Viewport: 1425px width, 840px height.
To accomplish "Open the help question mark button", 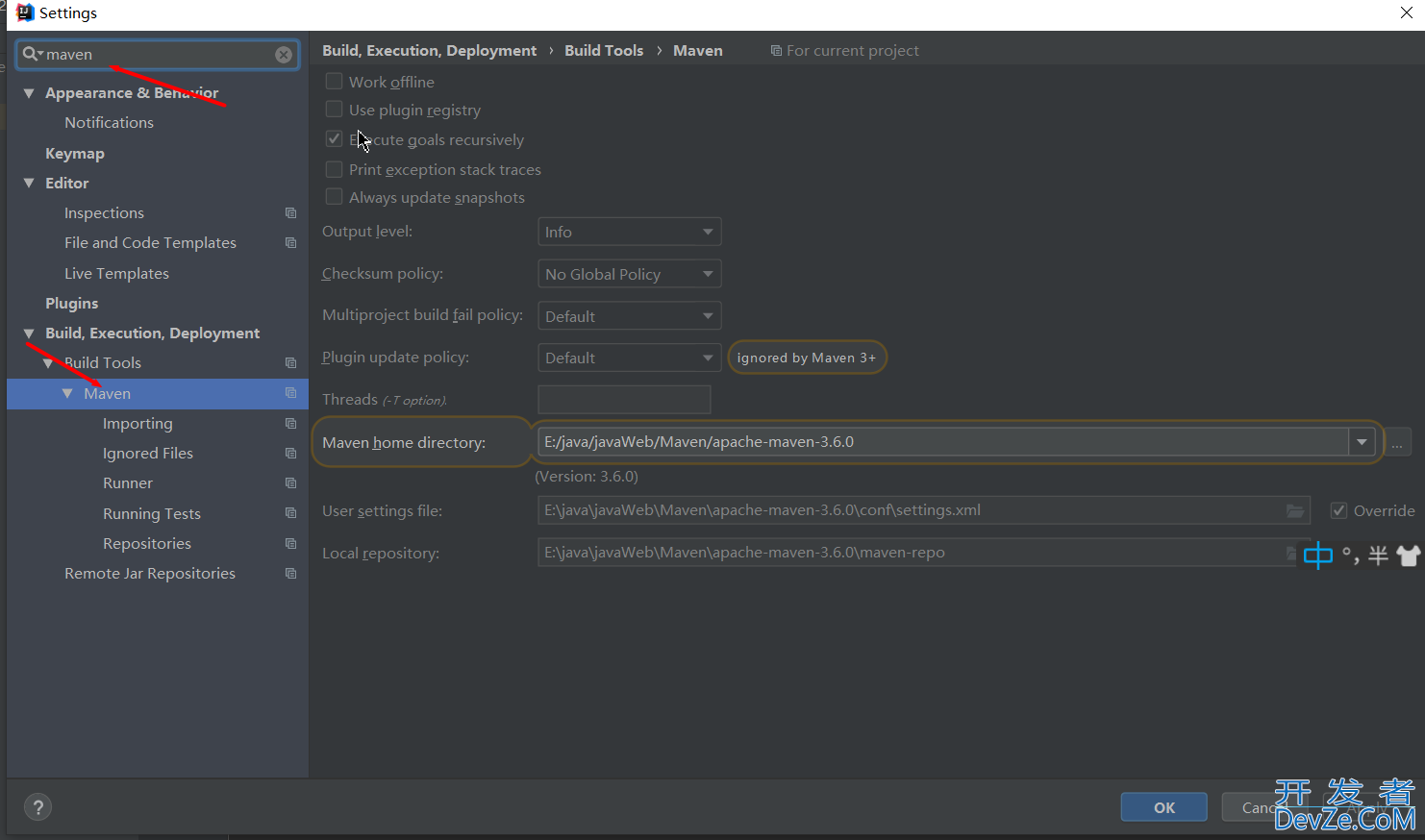I will point(37,807).
